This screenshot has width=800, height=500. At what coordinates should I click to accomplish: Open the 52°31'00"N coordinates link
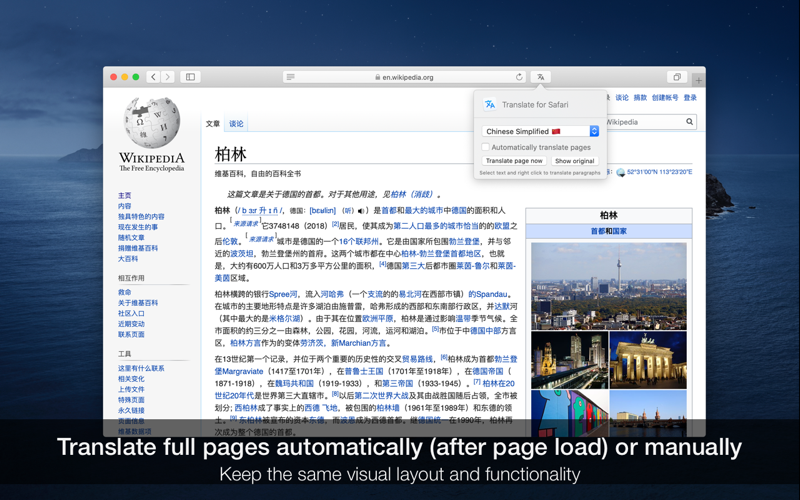pos(660,172)
